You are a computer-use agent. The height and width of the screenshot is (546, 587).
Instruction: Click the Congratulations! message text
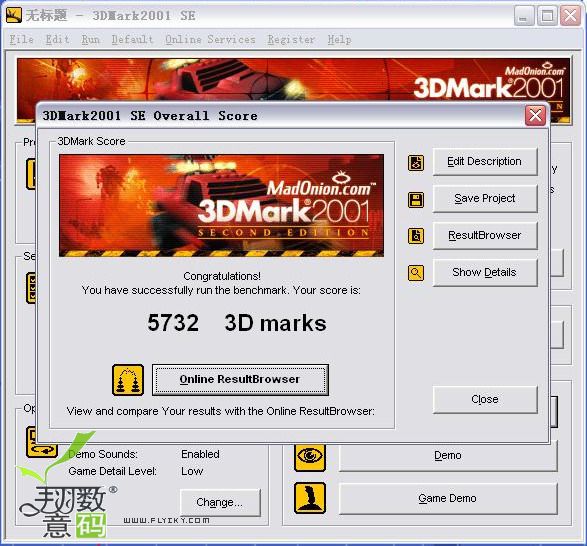(x=222, y=276)
